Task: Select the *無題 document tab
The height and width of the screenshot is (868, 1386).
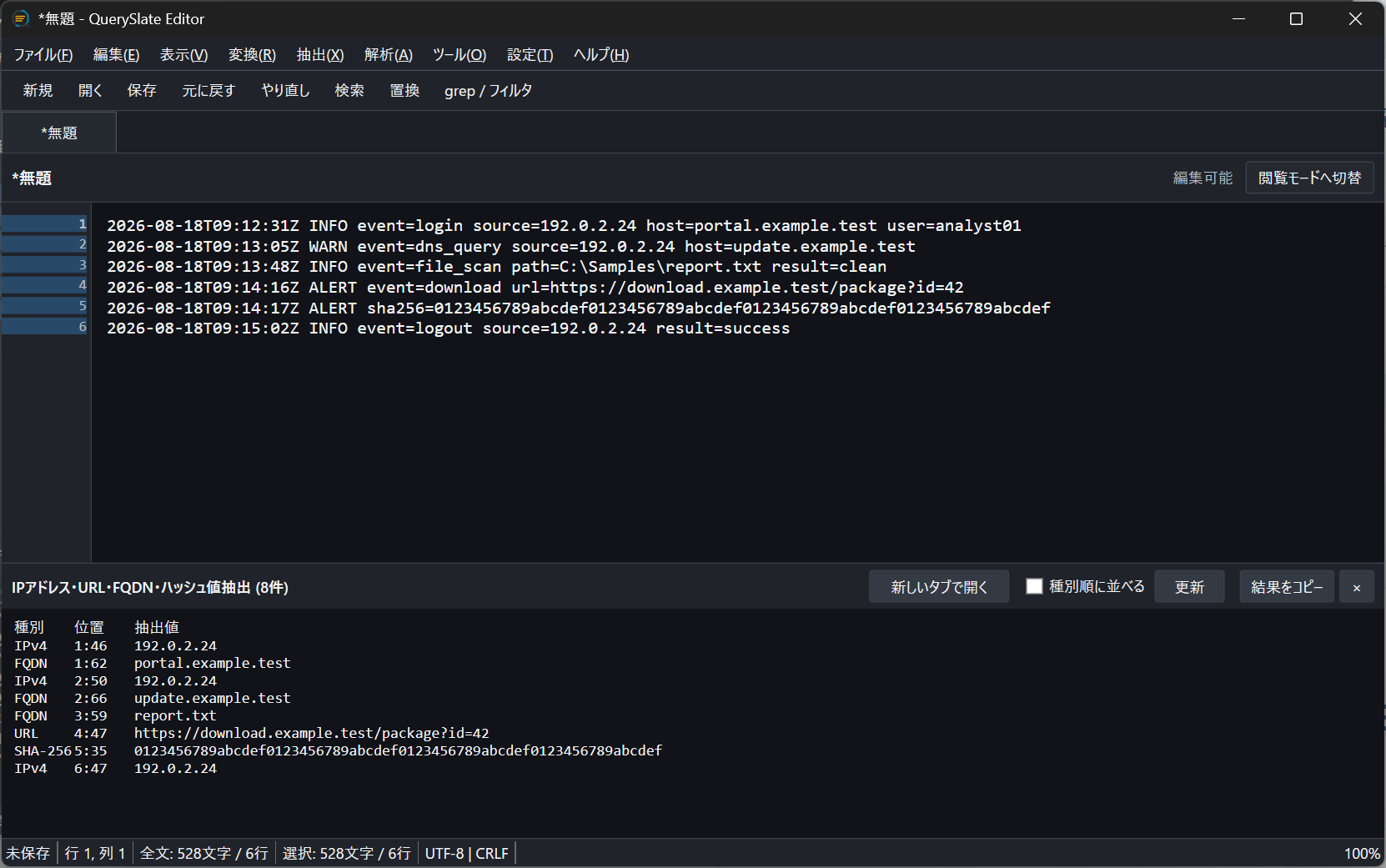Action: (59, 133)
